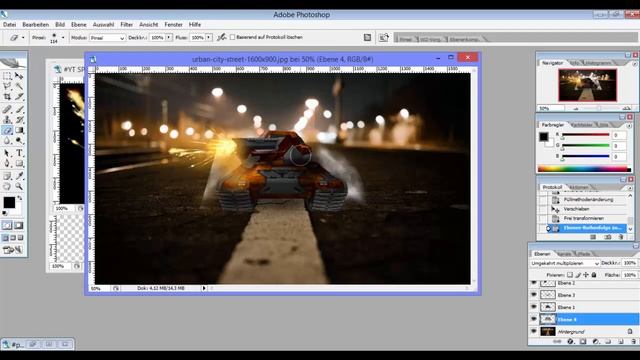The width and height of the screenshot is (640, 360).
Task: Select the History Brush tool
Action: click(x=19, y=120)
